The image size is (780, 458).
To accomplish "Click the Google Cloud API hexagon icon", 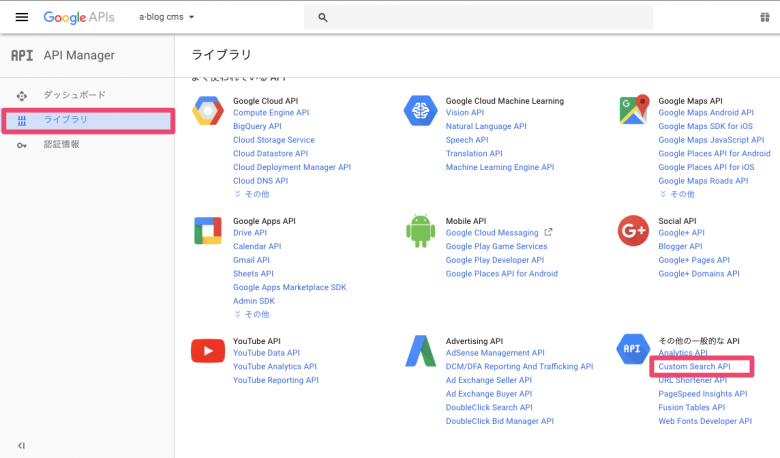I will 208,110.
